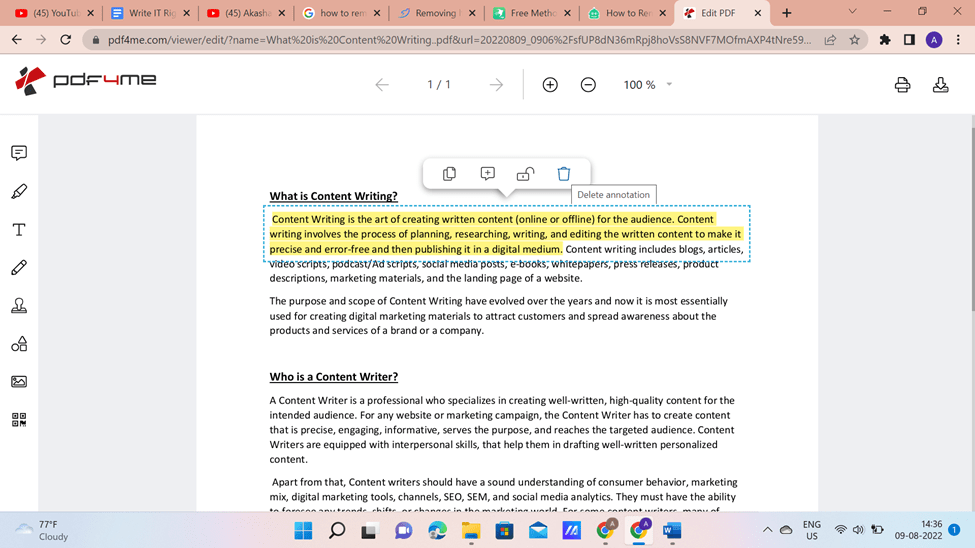Switch to the Write IT Right docs tab
The width and height of the screenshot is (975, 548).
coord(152,12)
